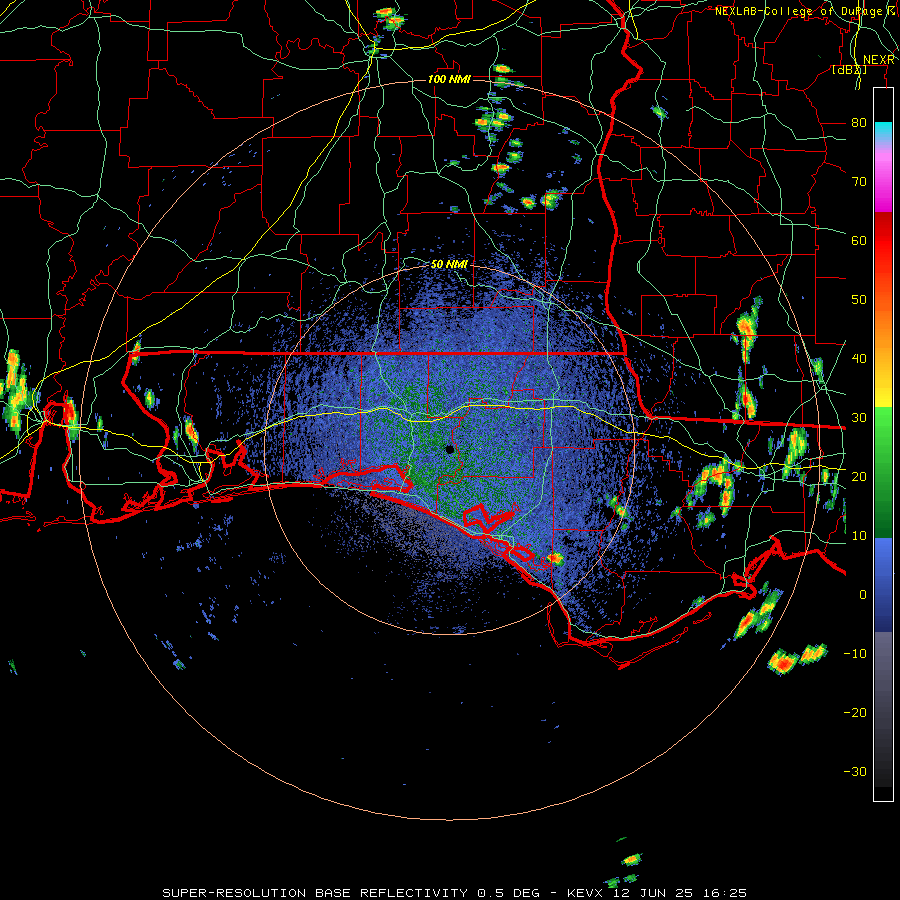Click the 10 value on dBZ scale
Screen dimensions: 900x900
pyautogui.click(x=859, y=536)
